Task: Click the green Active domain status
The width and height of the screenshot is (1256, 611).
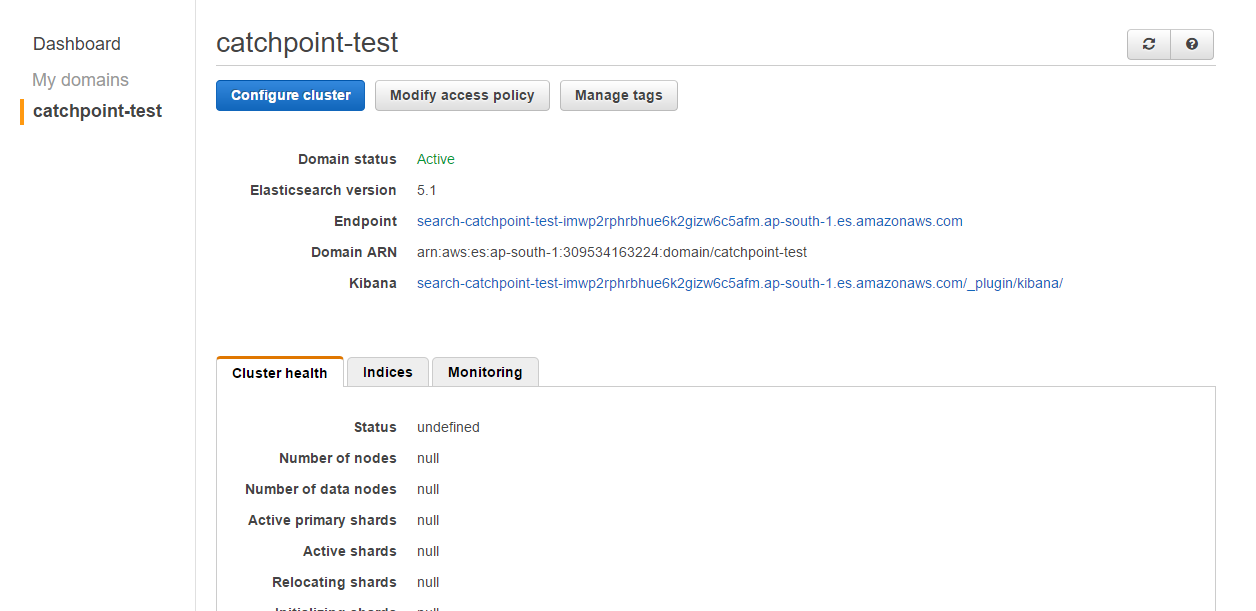Action: coord(436,159)
